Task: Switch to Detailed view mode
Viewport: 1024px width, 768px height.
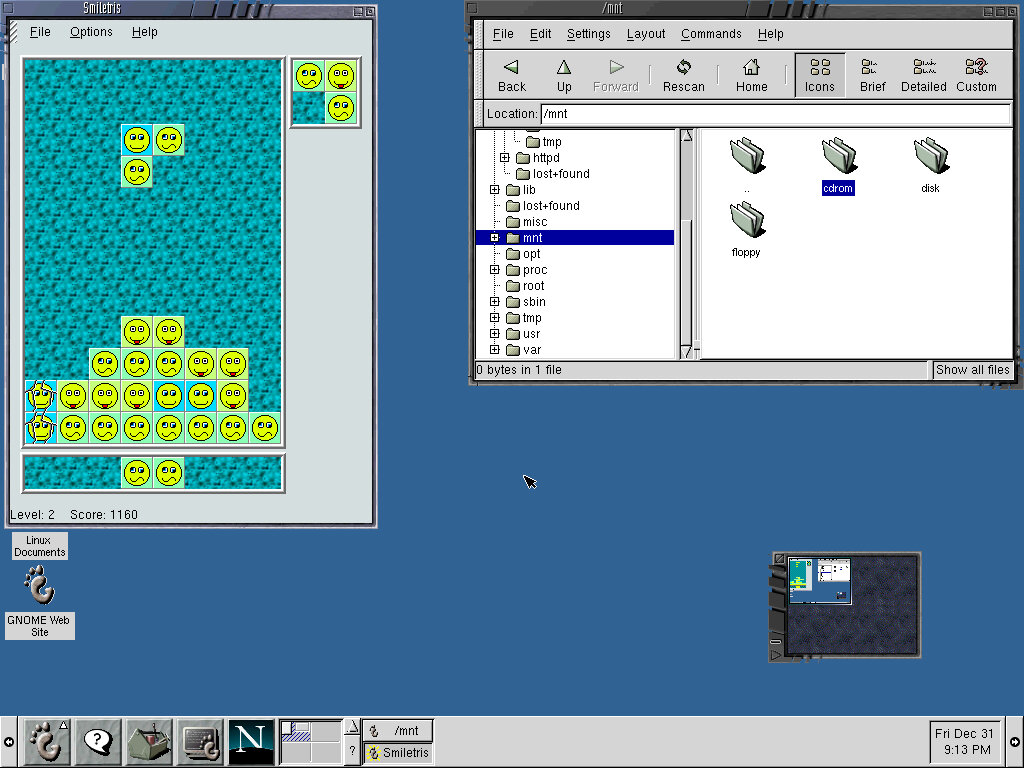Action: (x=923, y=75)
